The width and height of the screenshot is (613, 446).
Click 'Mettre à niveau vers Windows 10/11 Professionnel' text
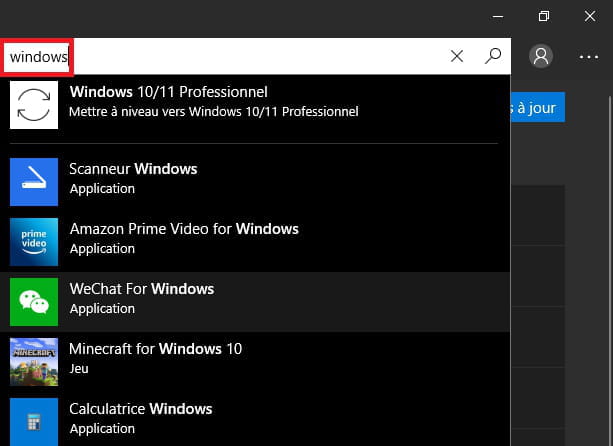tap(214, 112)
